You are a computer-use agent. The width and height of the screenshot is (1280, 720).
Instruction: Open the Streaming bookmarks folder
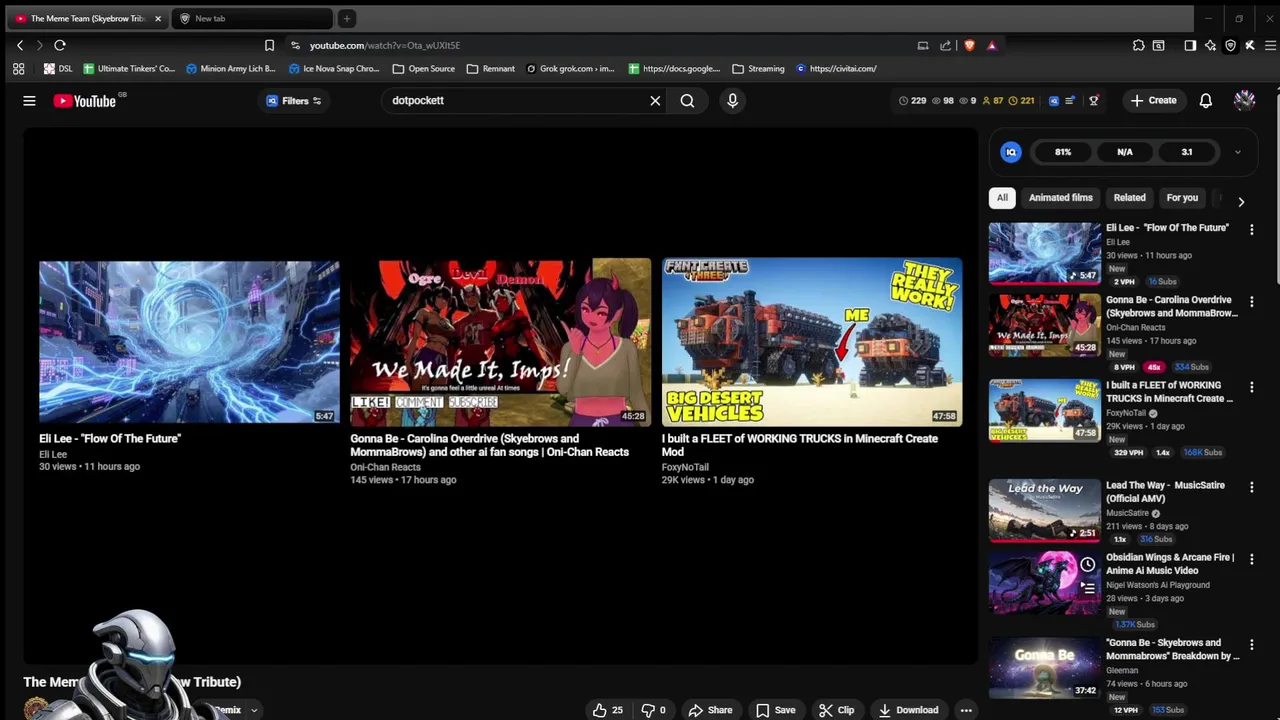click(x=758, y=69)
